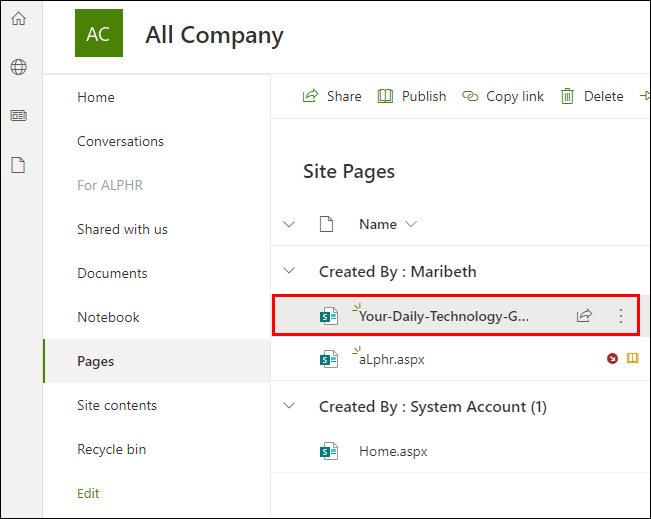
Task: Click the share icon on the selected row
Action: coord(584,316)
